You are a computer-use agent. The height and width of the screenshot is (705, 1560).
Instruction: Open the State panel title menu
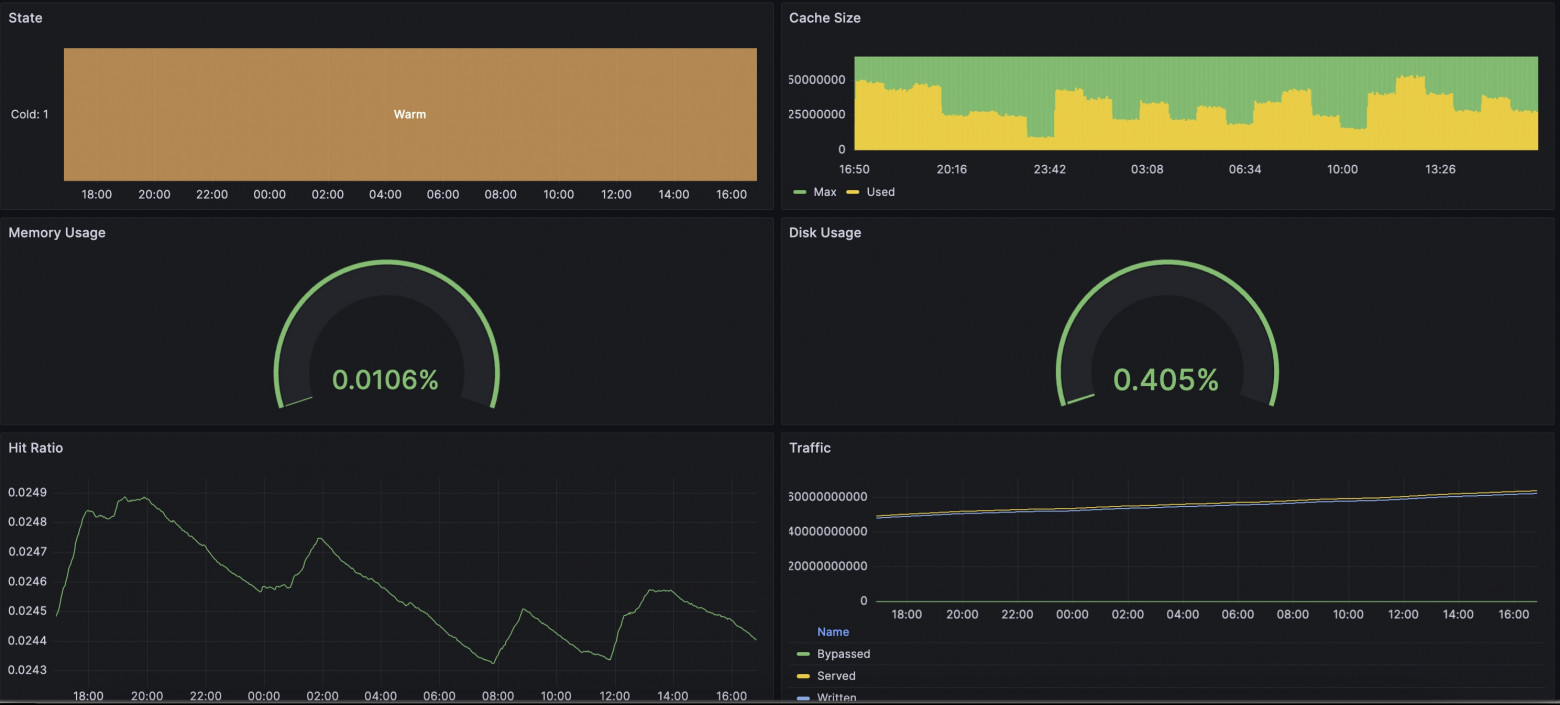pyautogui.click(x=25, y=18)
